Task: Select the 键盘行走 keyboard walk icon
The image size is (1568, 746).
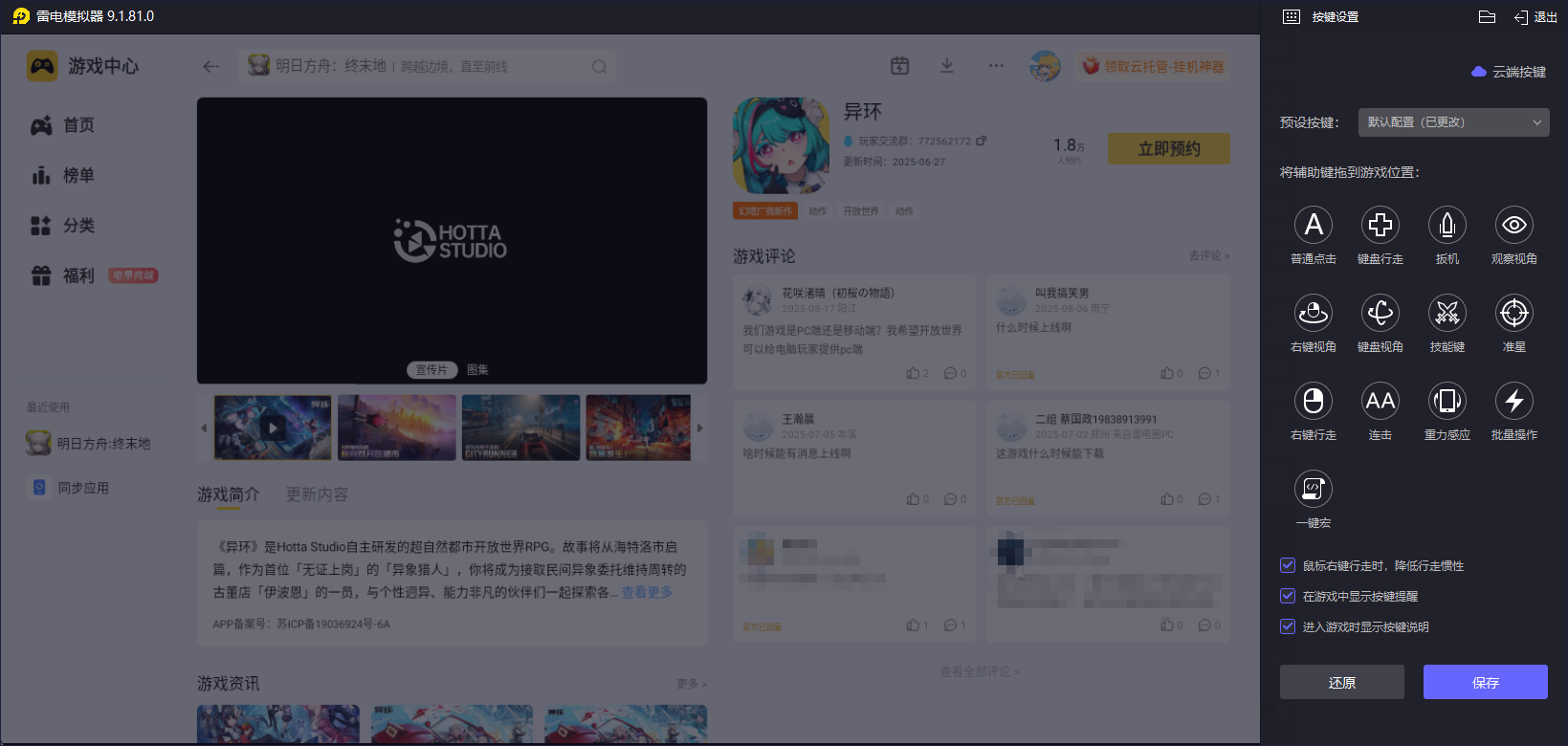Action: 1380,225
